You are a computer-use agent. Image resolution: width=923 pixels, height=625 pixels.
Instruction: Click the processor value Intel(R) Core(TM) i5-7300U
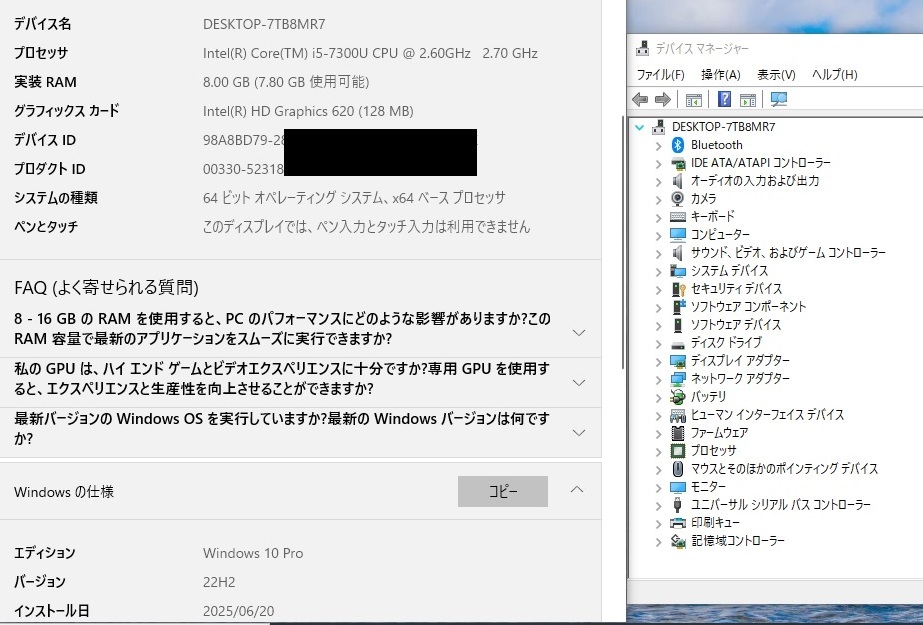[370, 54]
